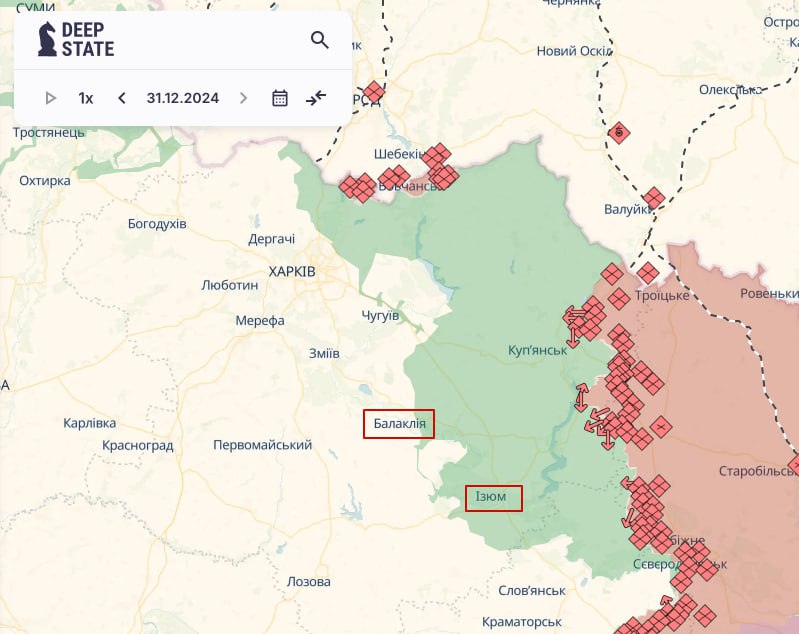Screen dimensions: 799x634
Task: Click the Богодухів town label
Action: (157, 223)
